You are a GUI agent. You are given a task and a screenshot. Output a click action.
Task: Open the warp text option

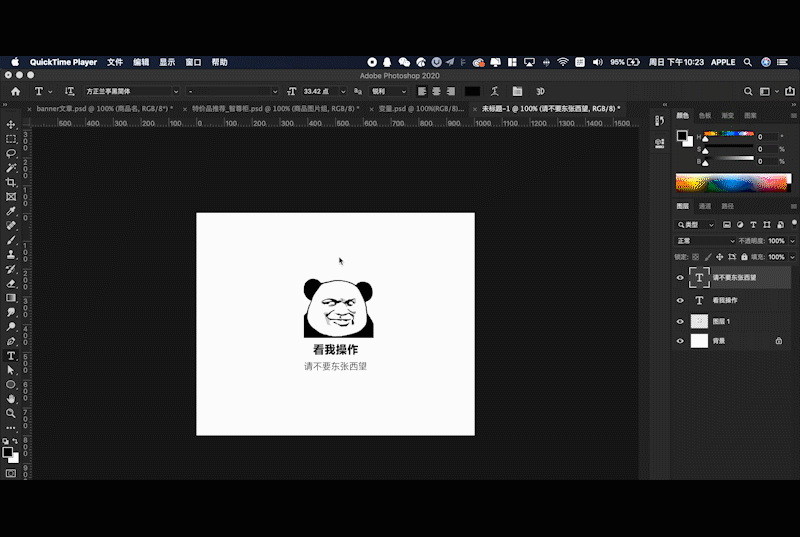coord(494,91)
